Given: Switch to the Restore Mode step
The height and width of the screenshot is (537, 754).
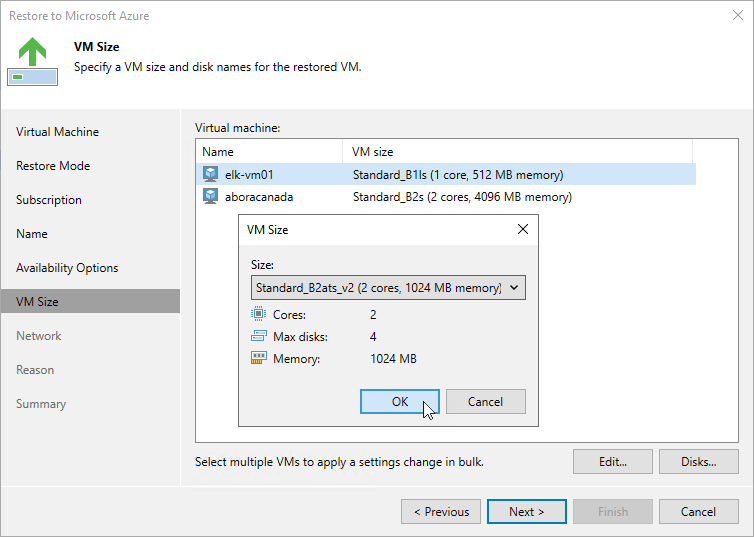Looking at the screenshot, I should click(53, 166).
